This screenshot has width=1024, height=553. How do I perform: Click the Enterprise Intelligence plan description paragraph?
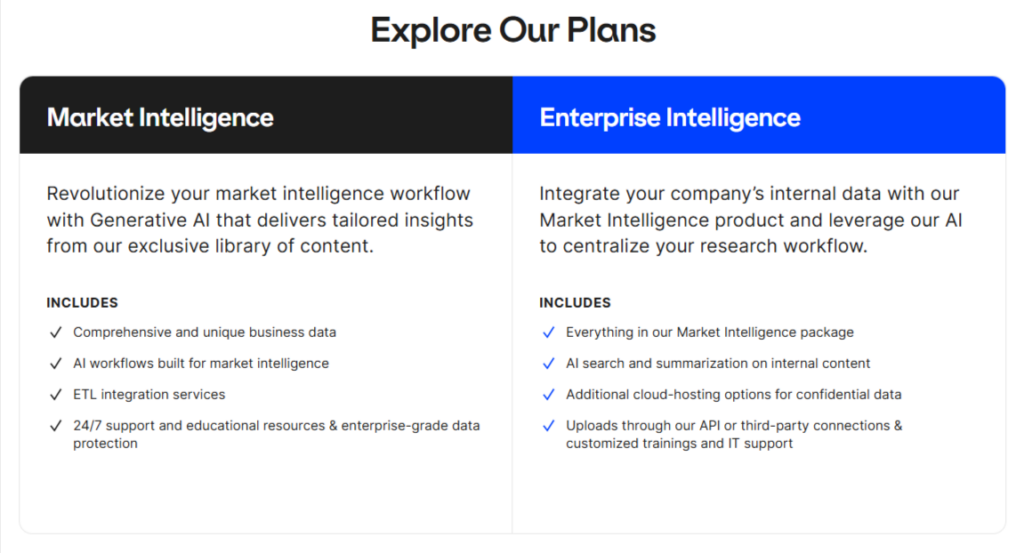point(750,219)
